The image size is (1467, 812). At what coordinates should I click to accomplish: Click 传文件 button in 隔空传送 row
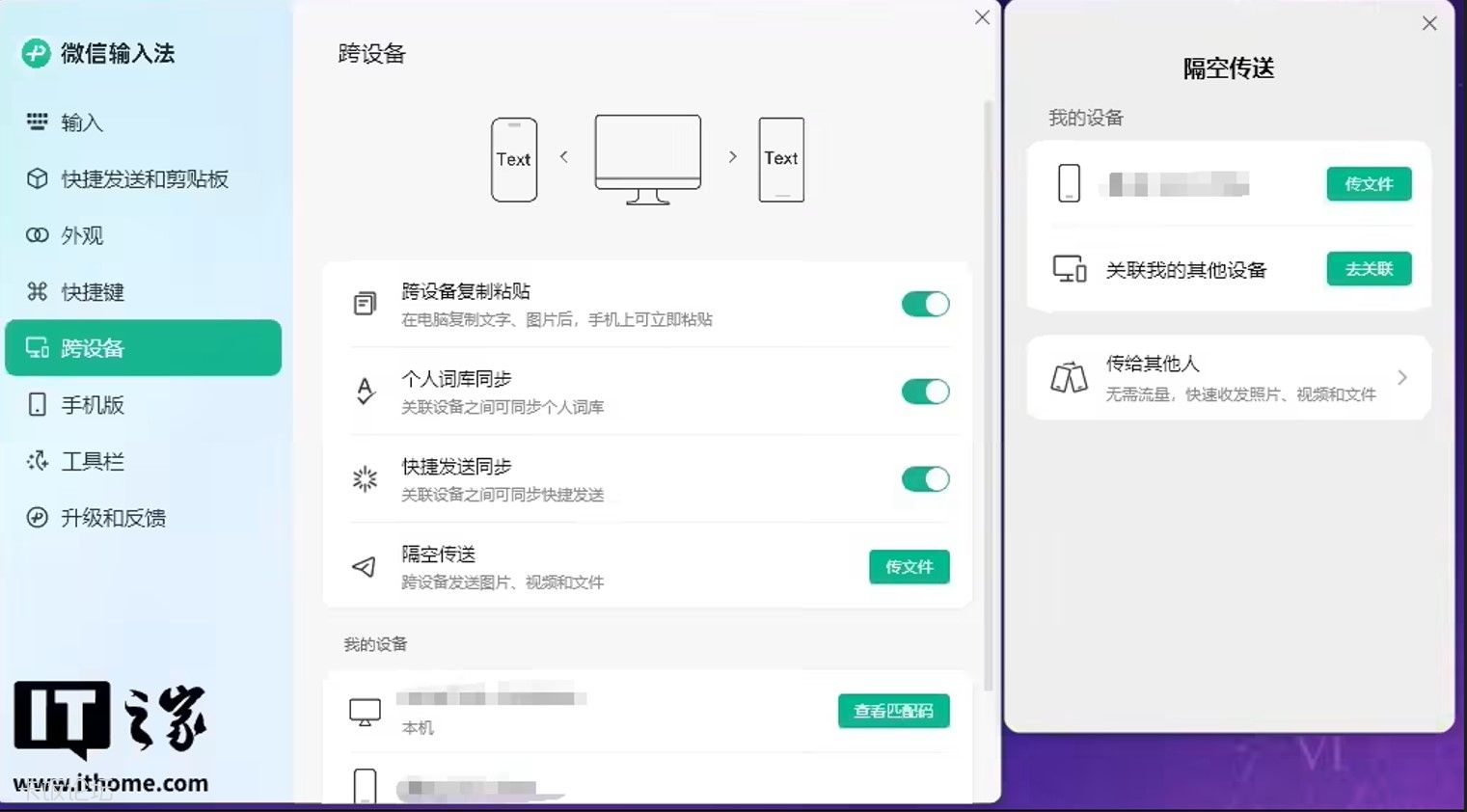(x=910, y=567)
